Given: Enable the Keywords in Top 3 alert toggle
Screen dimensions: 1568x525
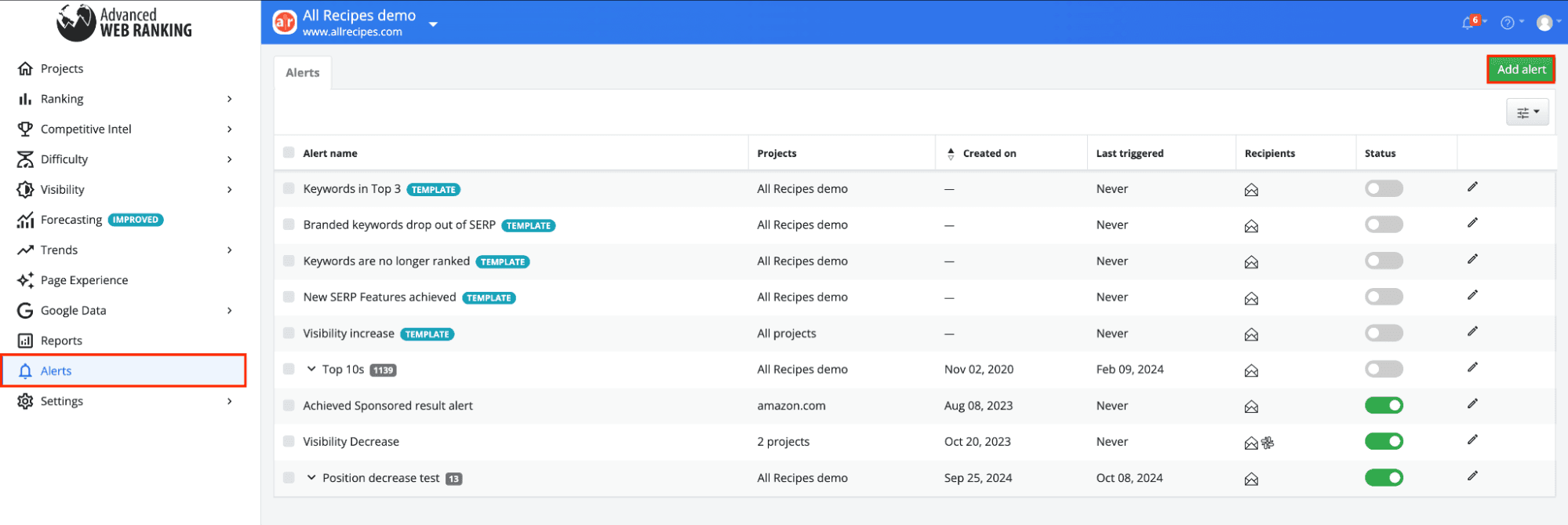Looking at the screenshot, I should (x=1384, y=188).
